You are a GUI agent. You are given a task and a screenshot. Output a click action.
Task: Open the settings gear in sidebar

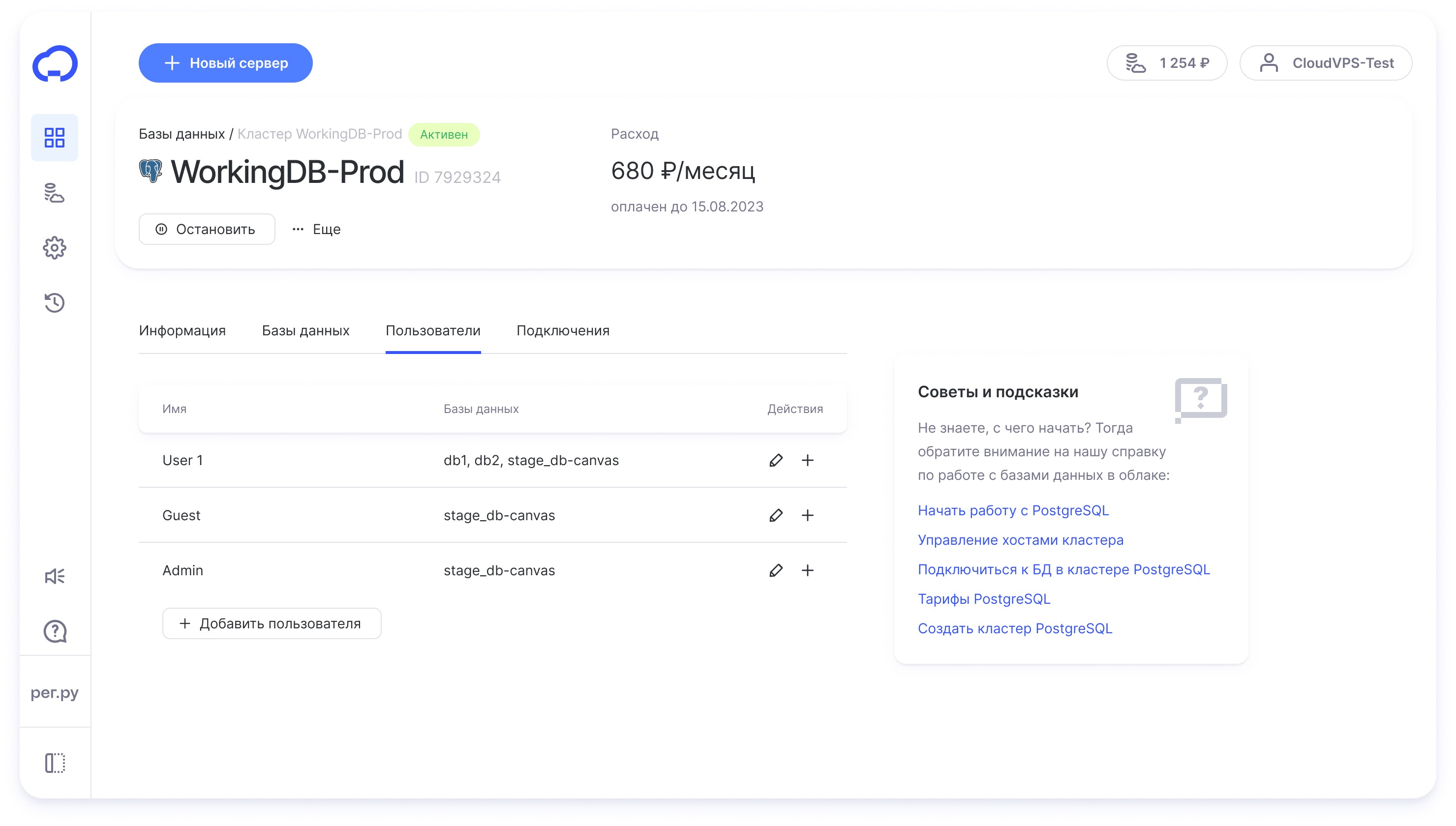click(x=55, y=248)
